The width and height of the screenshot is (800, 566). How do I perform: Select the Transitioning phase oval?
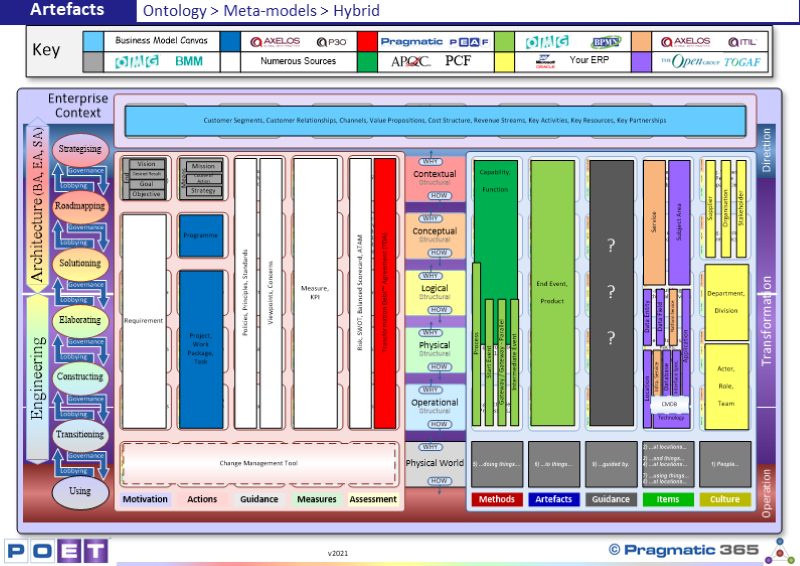click(80, 434)
